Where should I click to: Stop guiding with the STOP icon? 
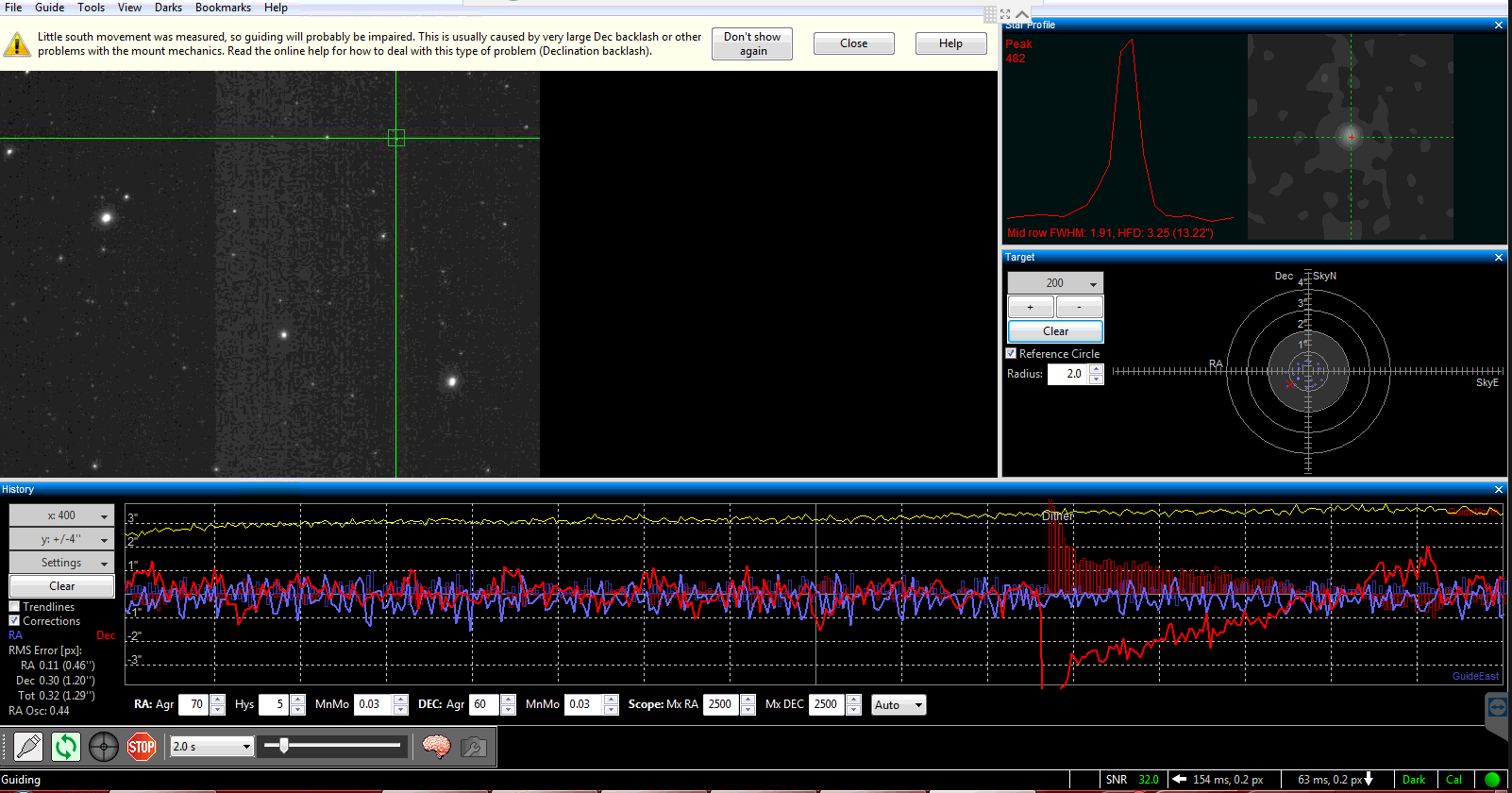click(x=142, y=747)
